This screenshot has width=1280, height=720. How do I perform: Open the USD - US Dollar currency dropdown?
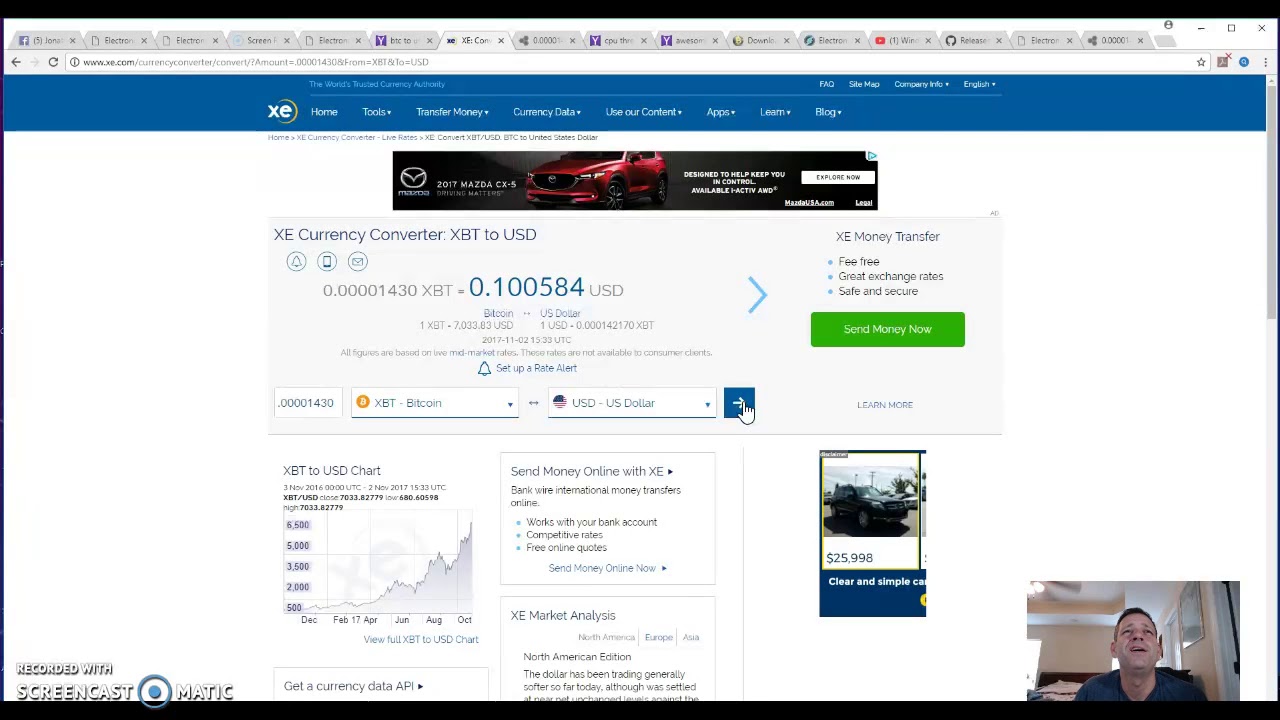pyautogui.click(x=632, y=403)
